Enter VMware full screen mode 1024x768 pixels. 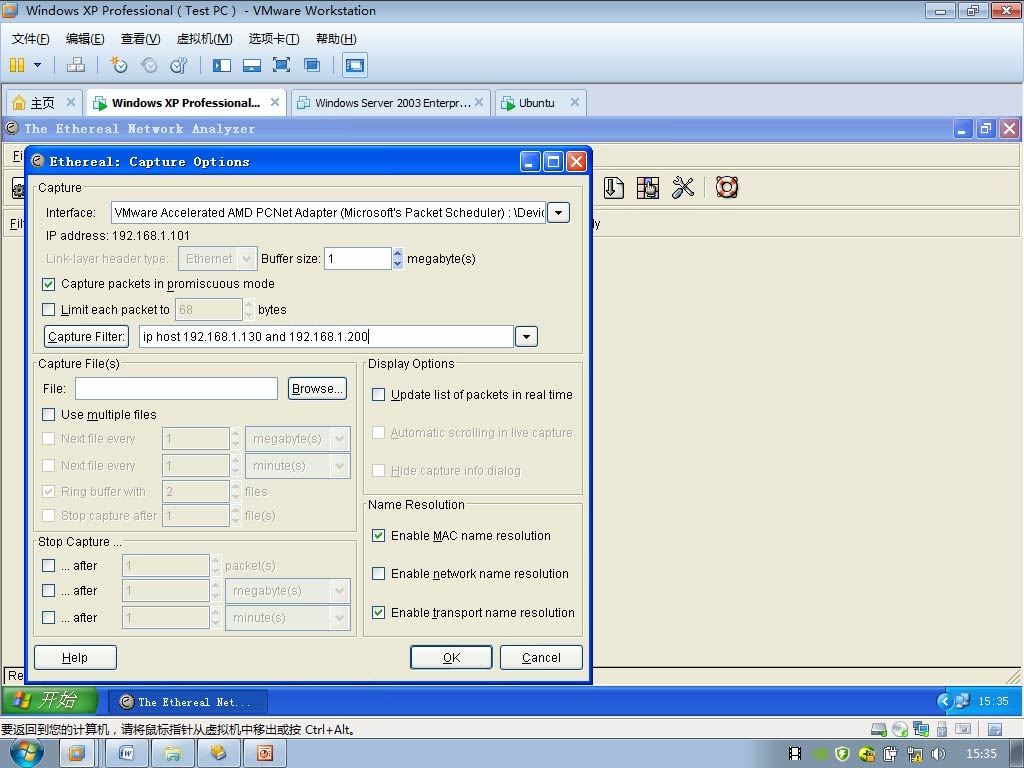(281, 65)
